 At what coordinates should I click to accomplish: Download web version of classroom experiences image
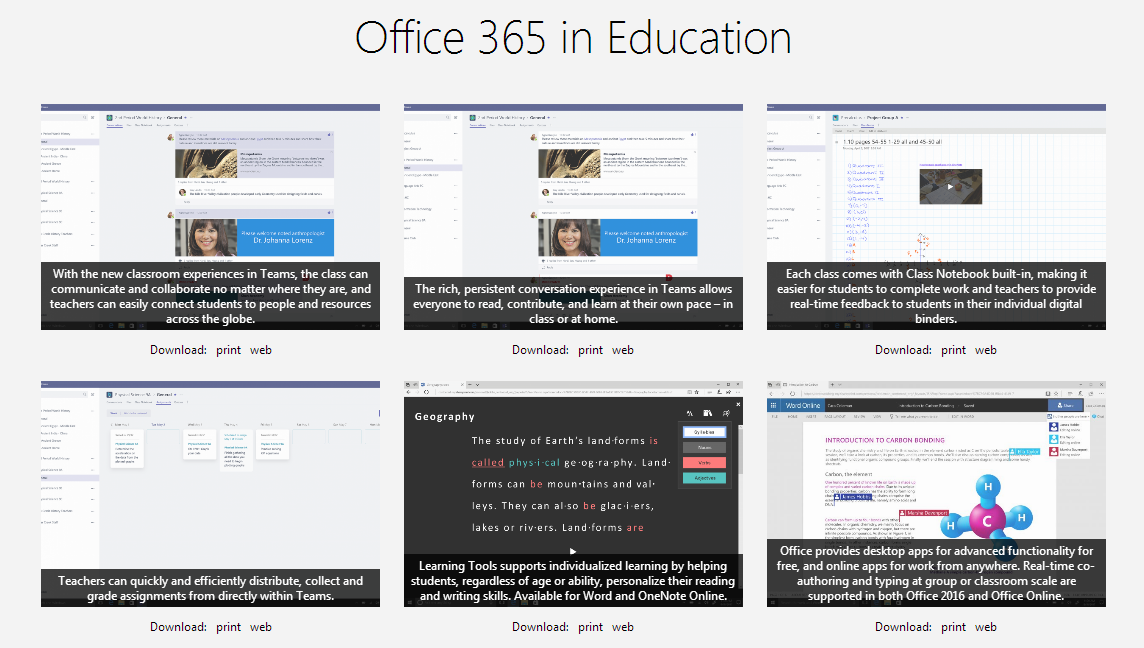pos(261,350)
